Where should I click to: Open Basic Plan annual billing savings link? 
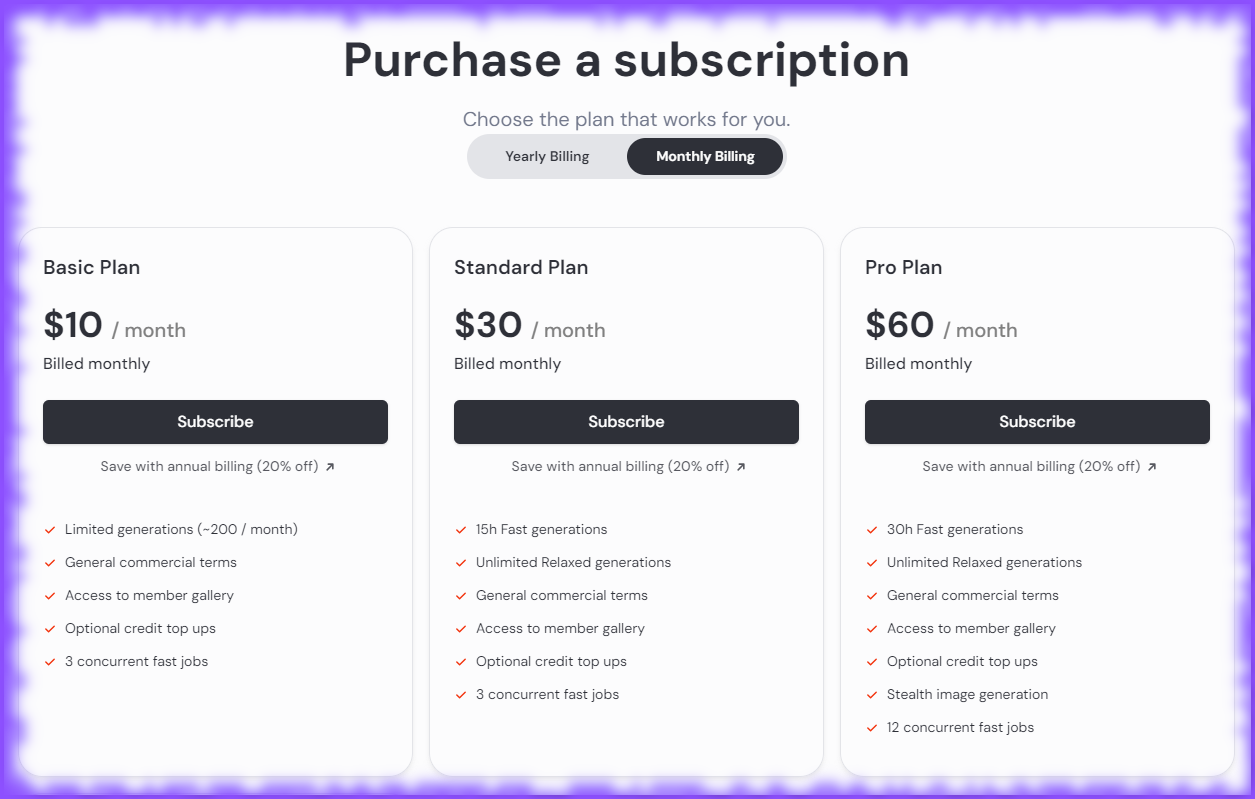[209, 466]
